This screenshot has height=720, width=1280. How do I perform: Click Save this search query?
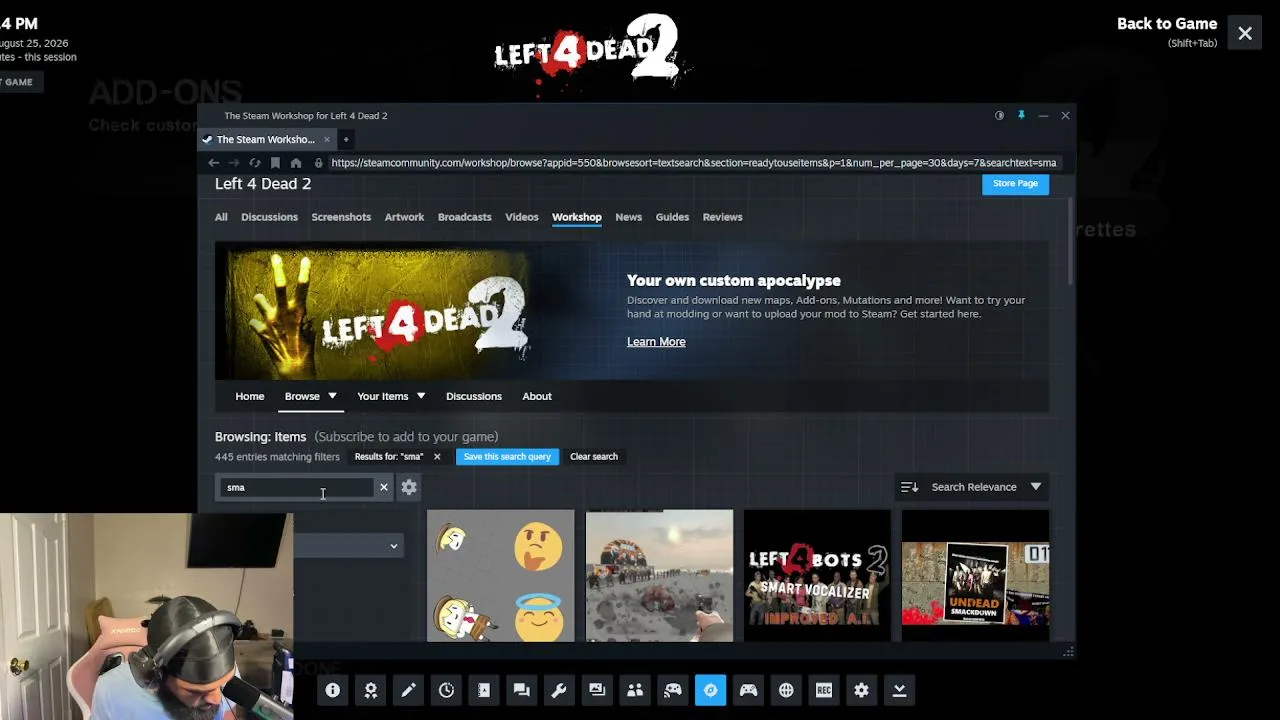507,457
